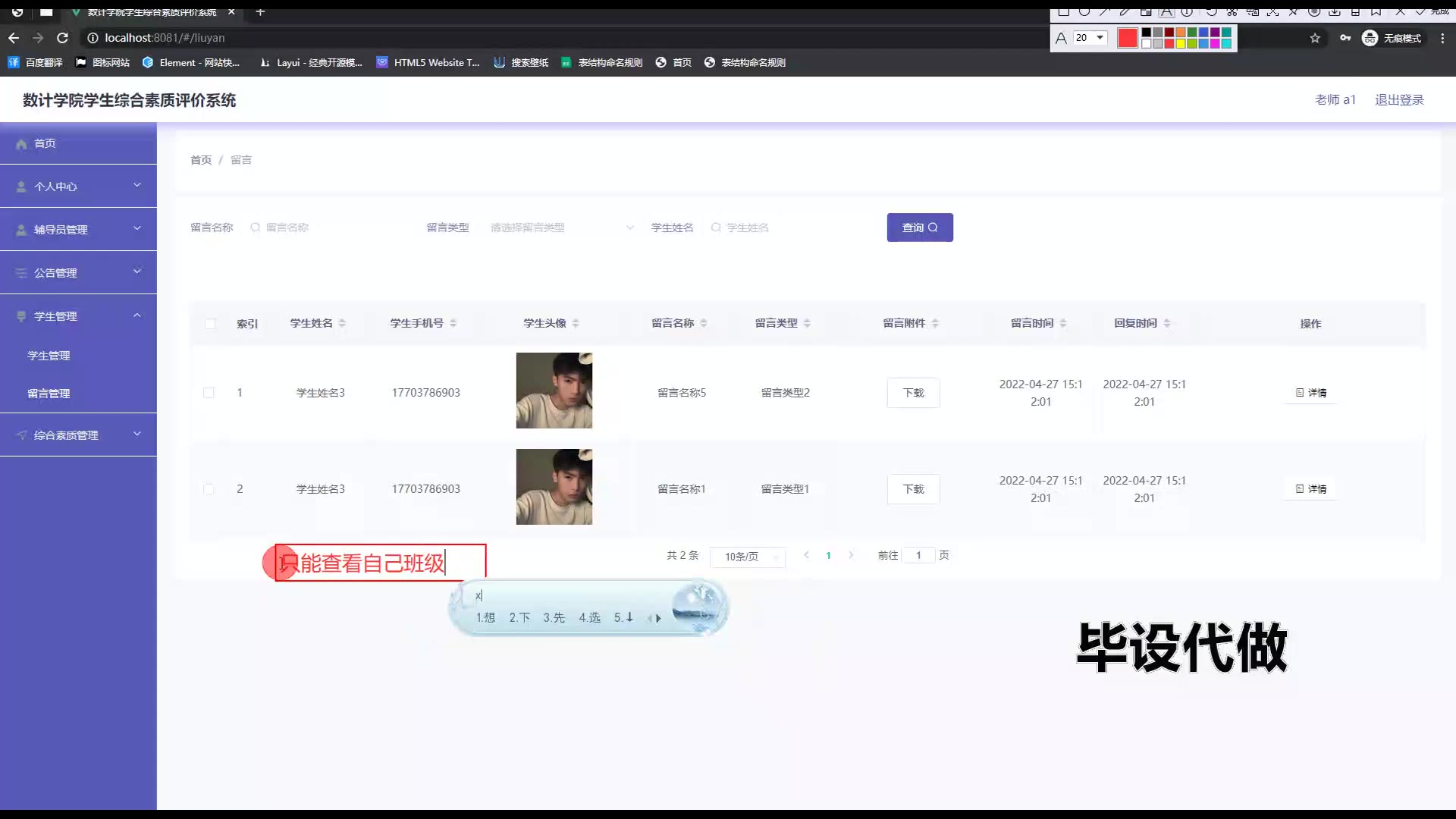Focus the 前往 page number input
This screenshot has width=1456, height=819.
(x=918, y=555)
